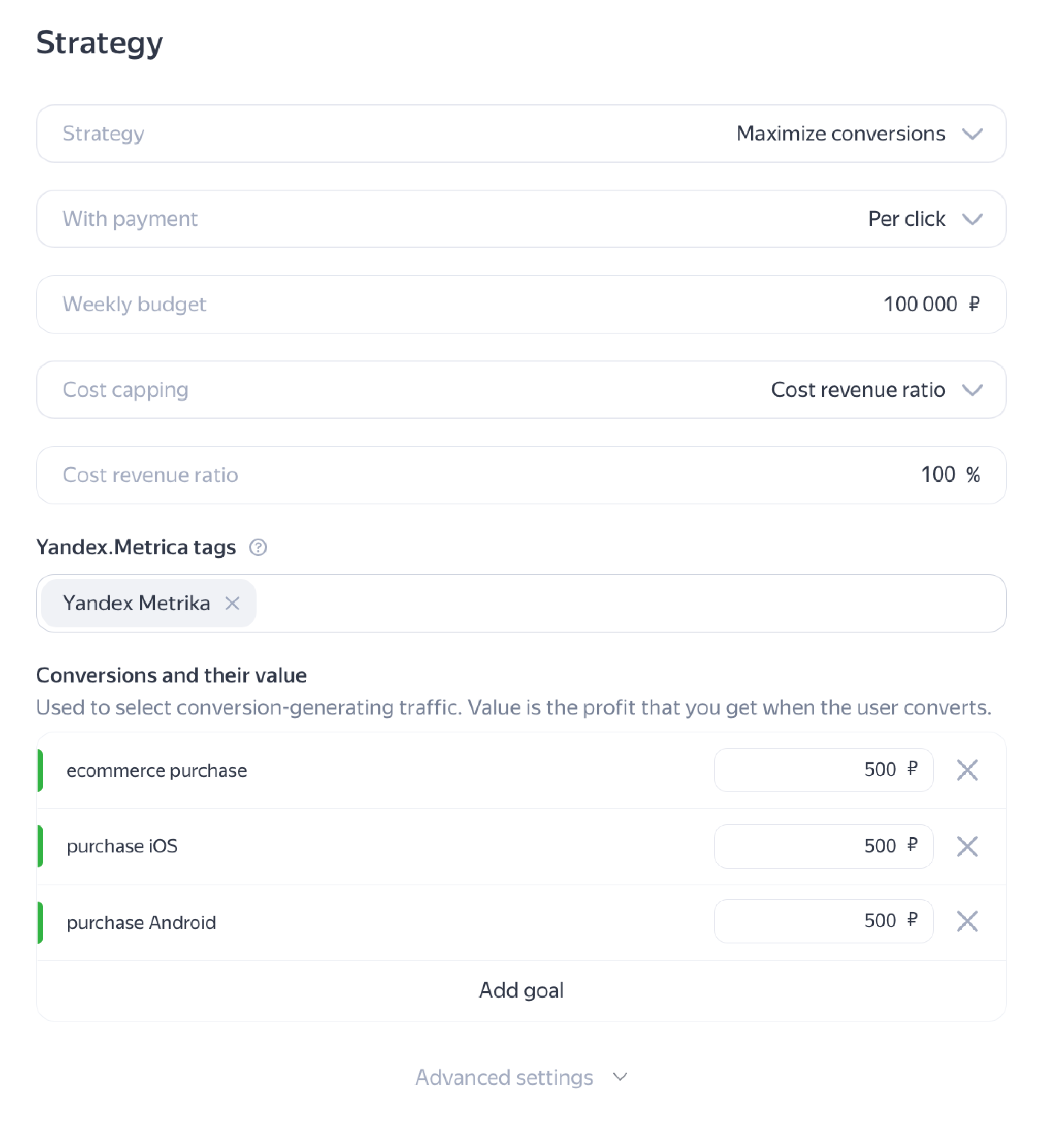
Task: Click the purchase Android goal label
Action: [x=141, y=922]
